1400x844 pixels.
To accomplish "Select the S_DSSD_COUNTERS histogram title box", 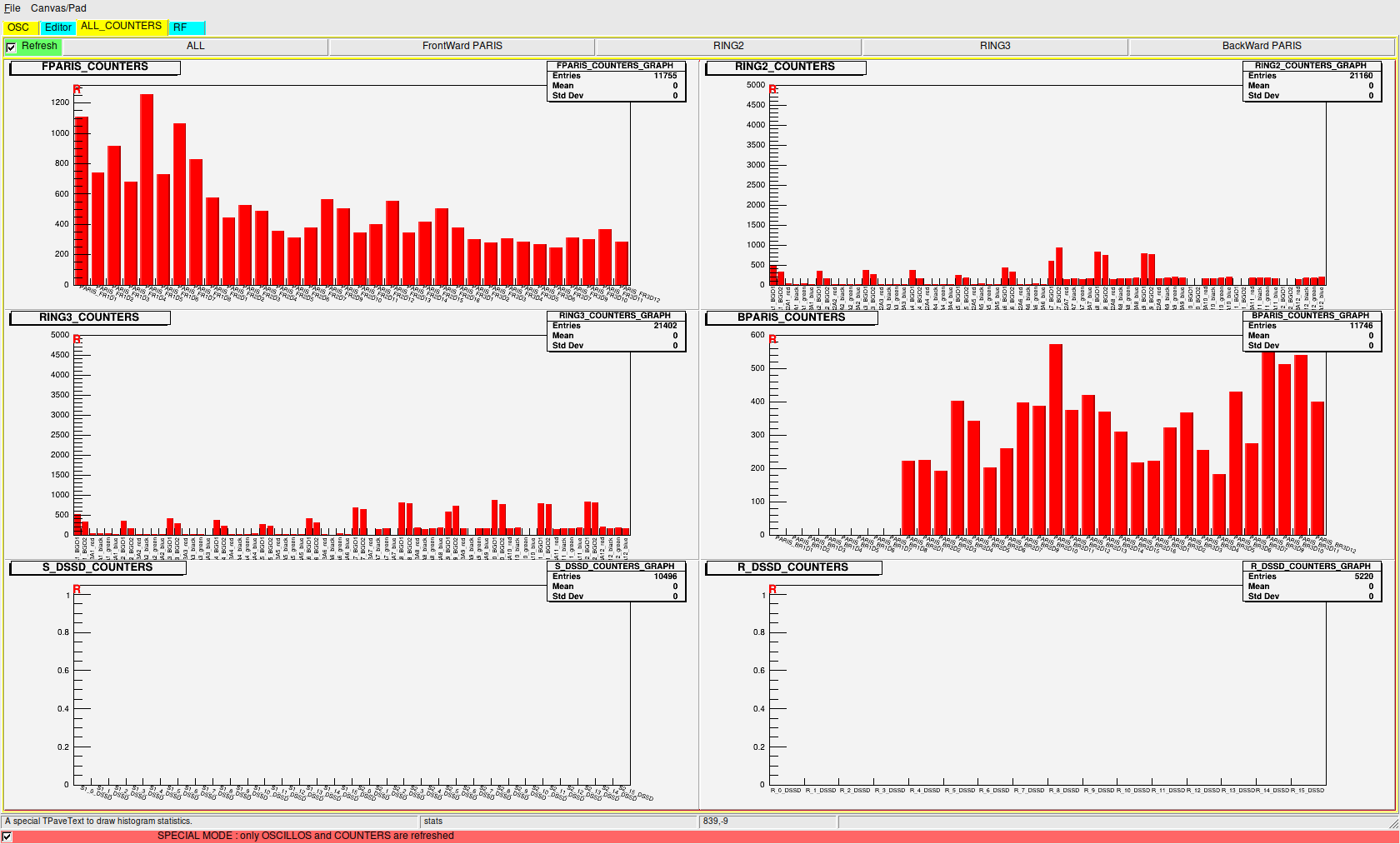I will (97, 567).
